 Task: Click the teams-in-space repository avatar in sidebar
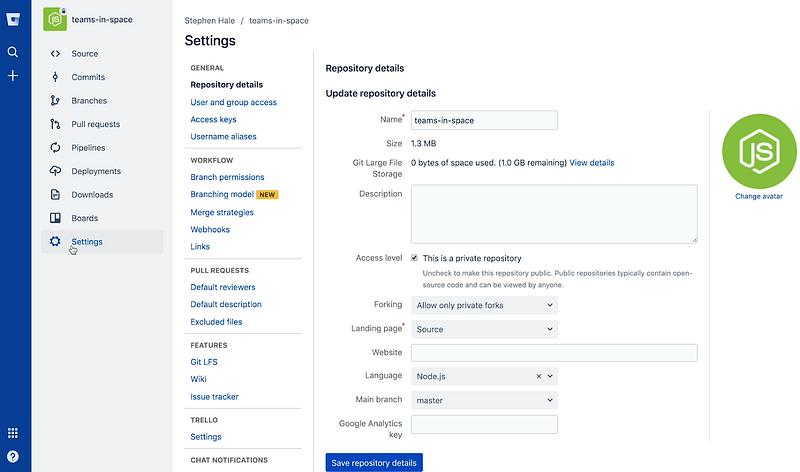[x=55, y=19]
